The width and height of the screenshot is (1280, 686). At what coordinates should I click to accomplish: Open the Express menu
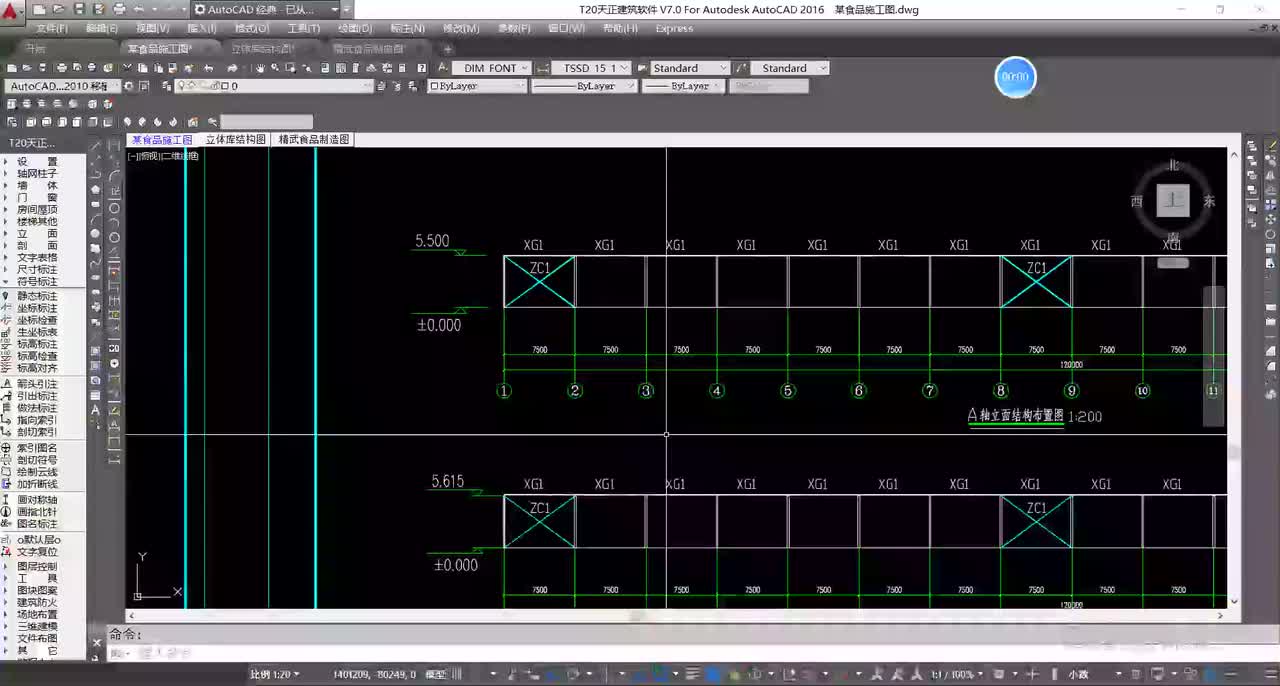tap(674, 28)
